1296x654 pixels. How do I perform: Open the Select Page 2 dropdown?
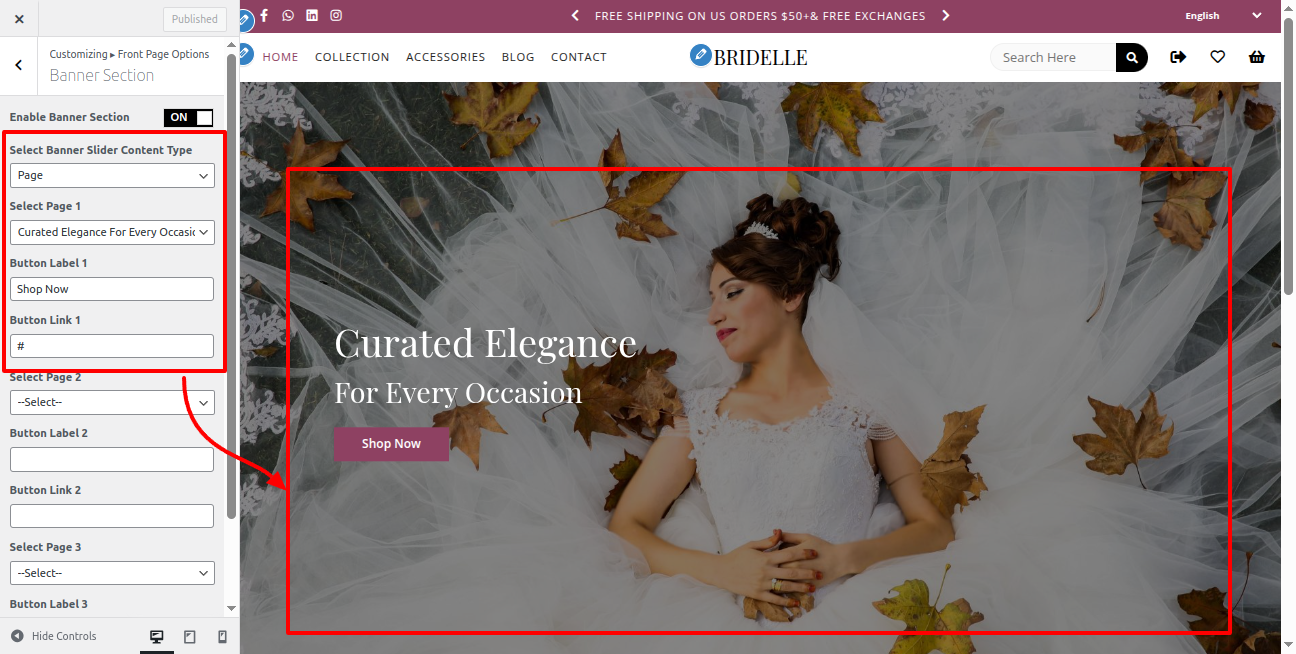[x=112, y=402]
